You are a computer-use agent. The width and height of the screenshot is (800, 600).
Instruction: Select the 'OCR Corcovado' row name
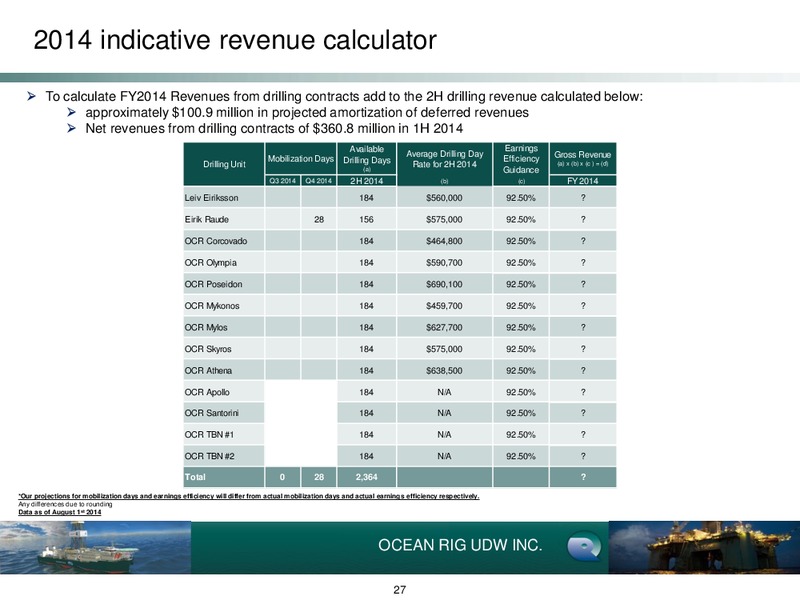(x=216, y=241)
